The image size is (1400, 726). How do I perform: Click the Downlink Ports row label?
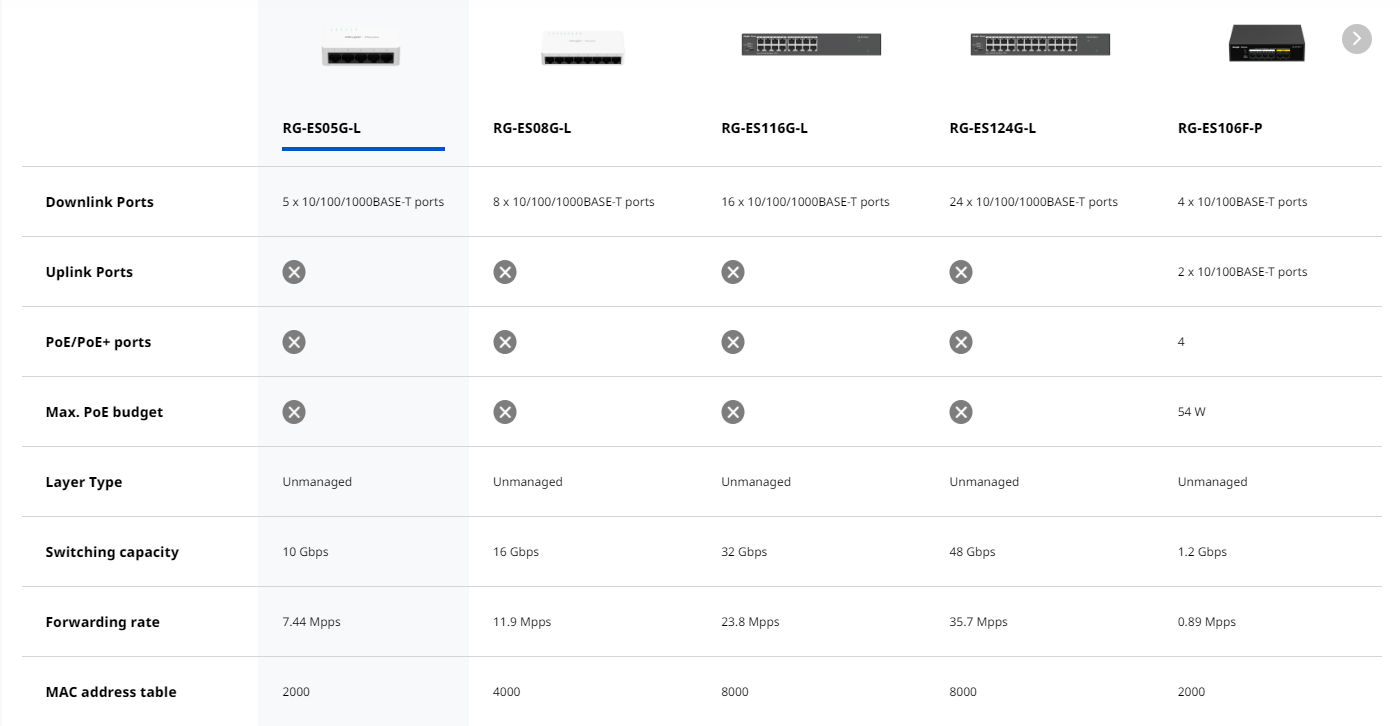(x=100, y=202)
